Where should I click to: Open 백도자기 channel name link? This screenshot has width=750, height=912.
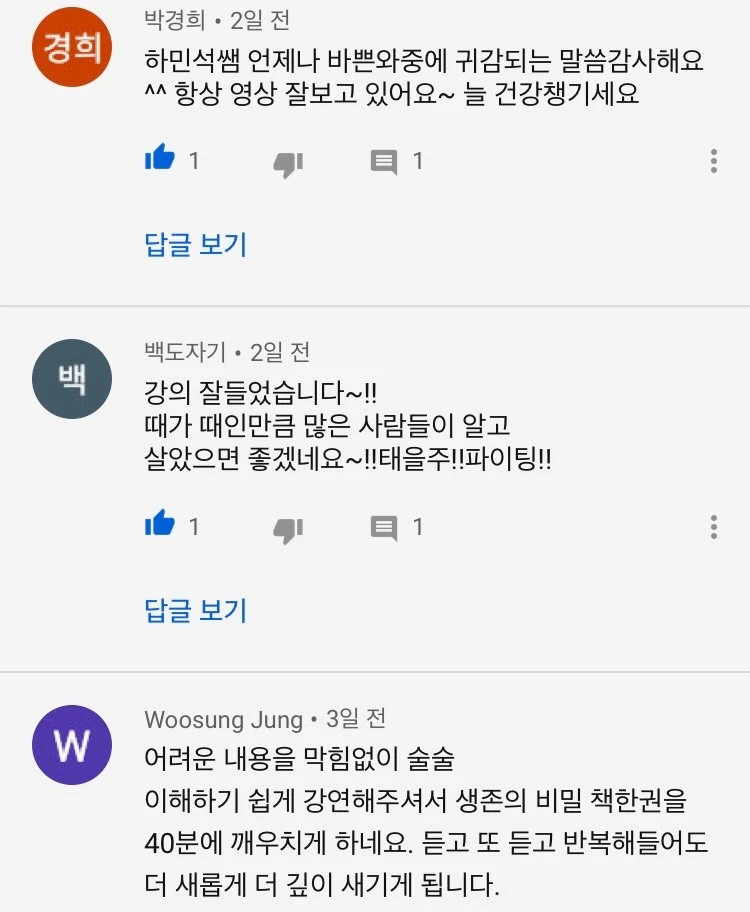[185, 352]
